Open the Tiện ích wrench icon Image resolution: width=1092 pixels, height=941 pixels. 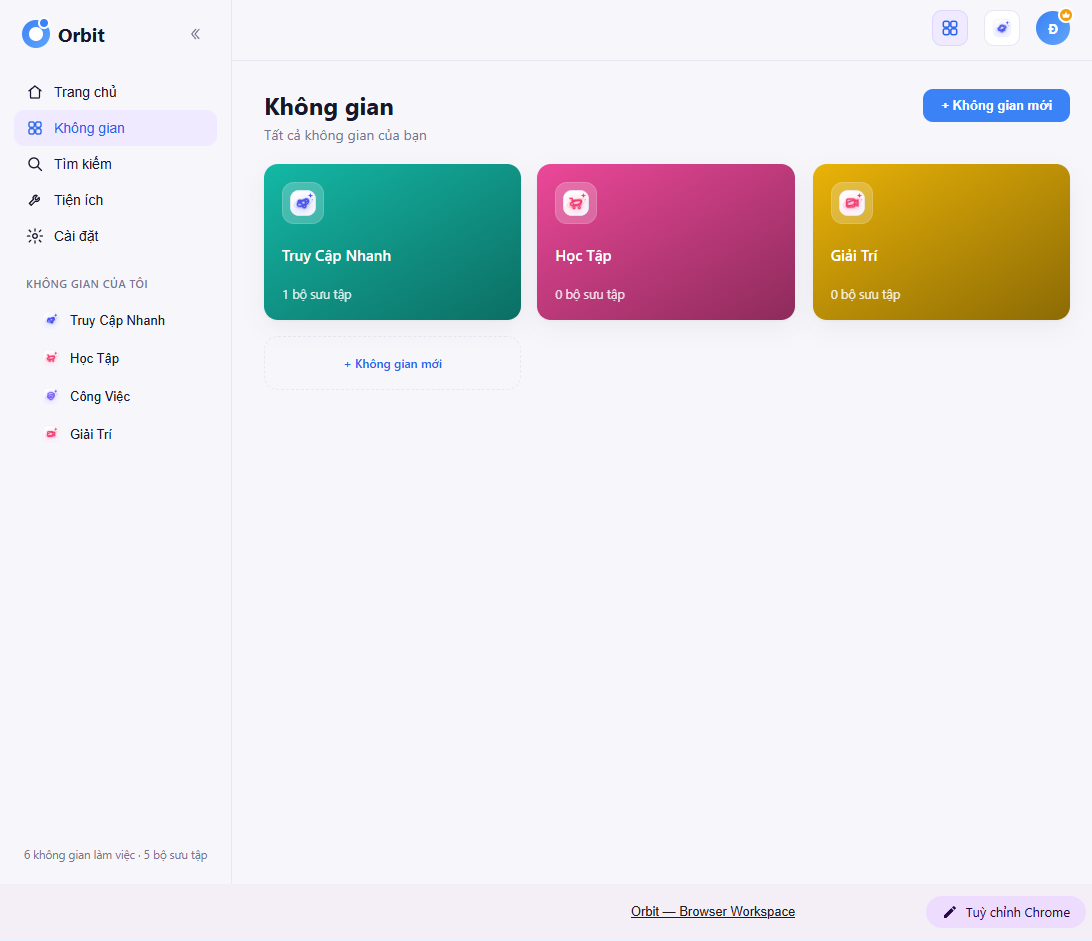point(35,201)
